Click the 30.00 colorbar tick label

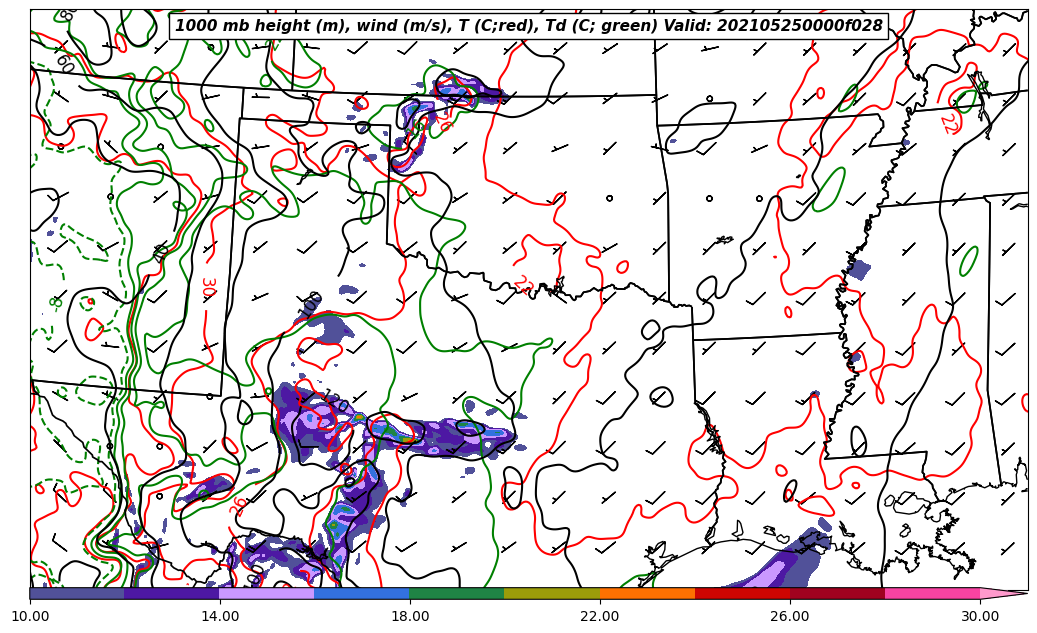(x=980, y=616)
